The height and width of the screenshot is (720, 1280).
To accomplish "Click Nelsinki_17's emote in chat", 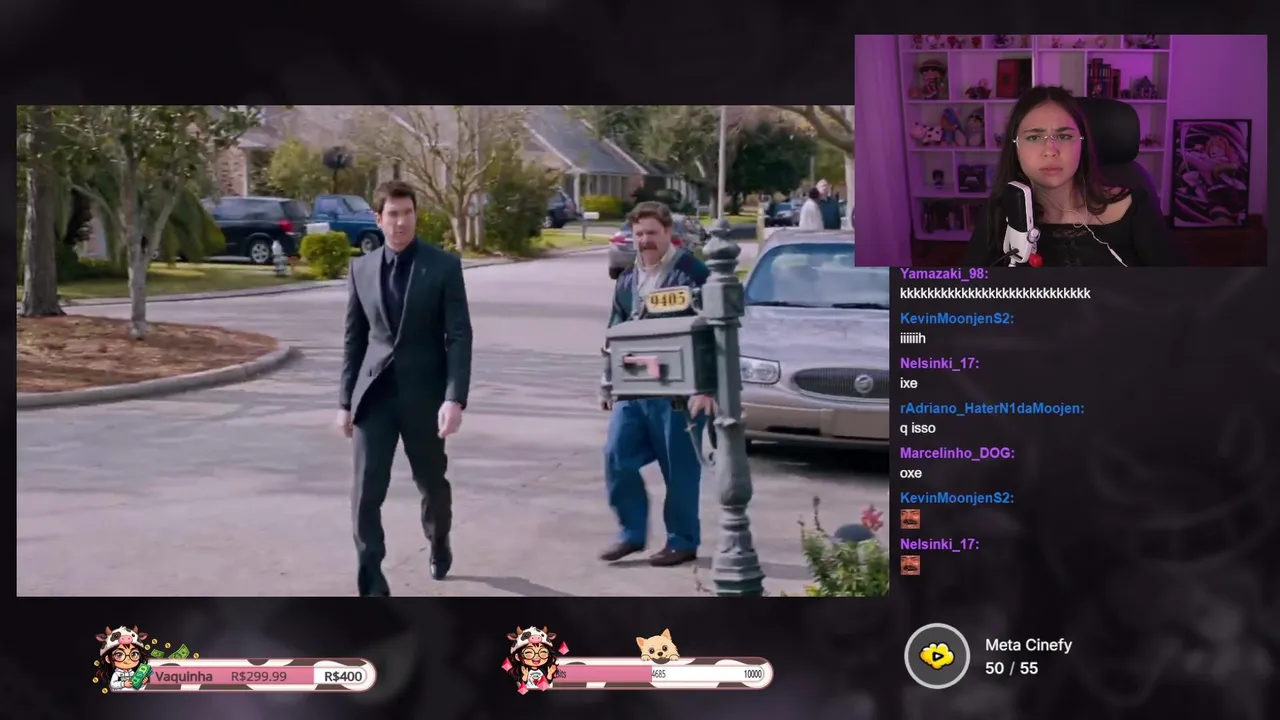I will point(910,565).
